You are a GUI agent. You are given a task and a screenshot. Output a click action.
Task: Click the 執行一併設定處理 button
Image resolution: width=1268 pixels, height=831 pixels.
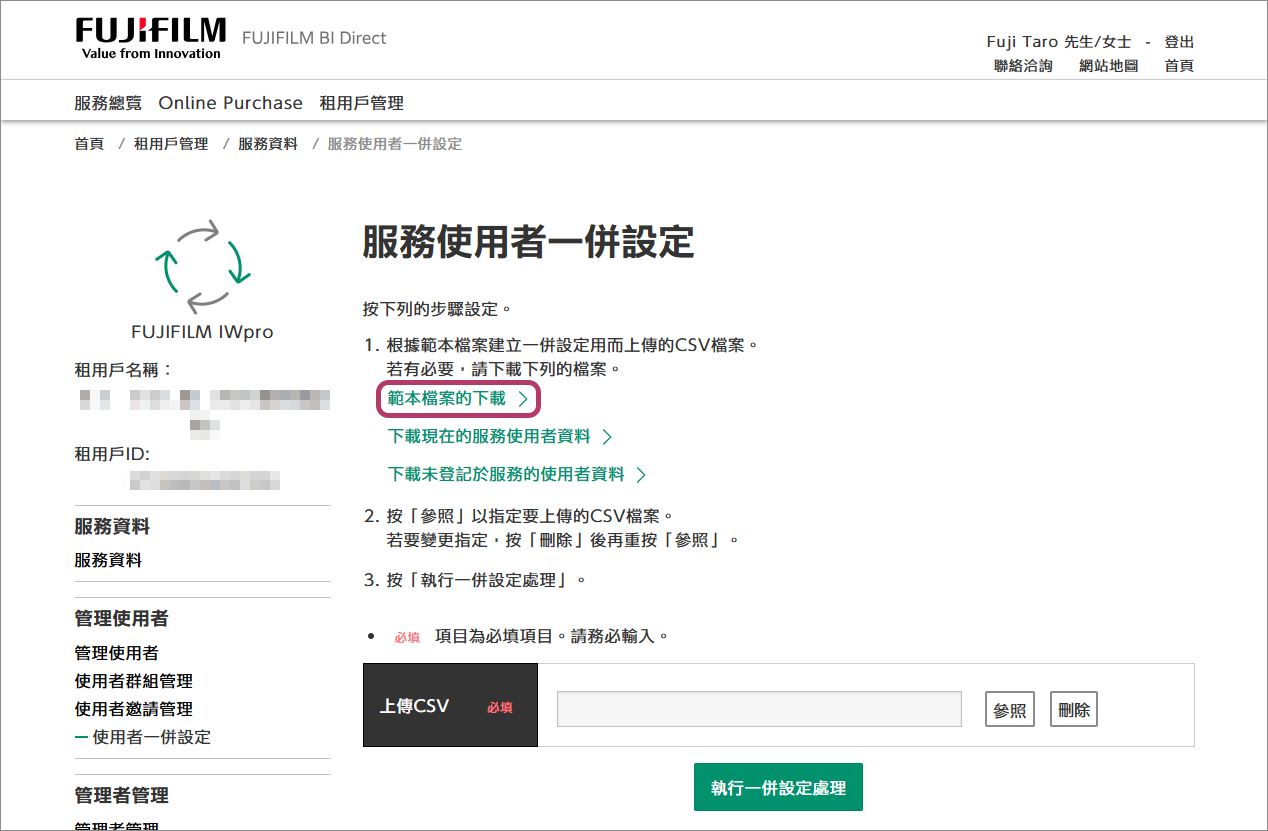click(x=778, y=787)
